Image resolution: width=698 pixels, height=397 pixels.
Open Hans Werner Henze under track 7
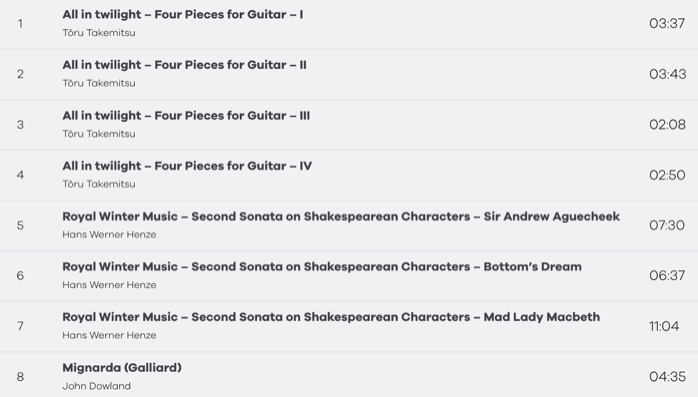pyautogui.click(x=109, y=336)
